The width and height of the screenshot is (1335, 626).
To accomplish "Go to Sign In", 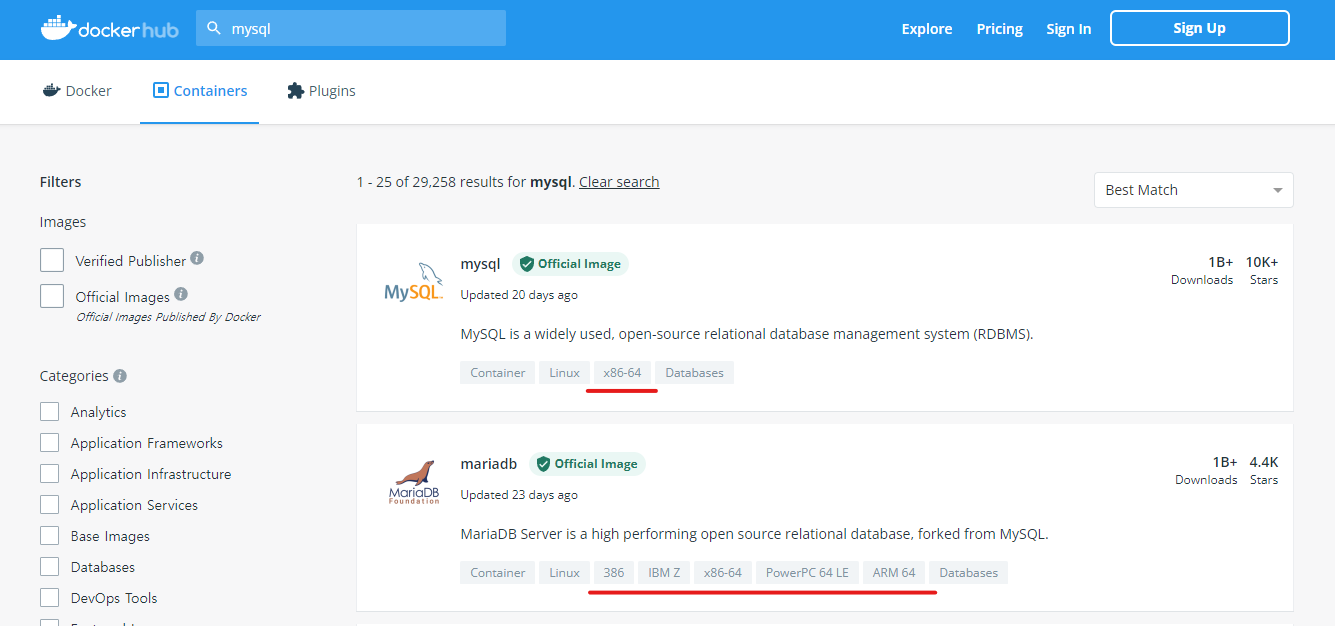I will pyautogui.click(x=1069, y=29).
